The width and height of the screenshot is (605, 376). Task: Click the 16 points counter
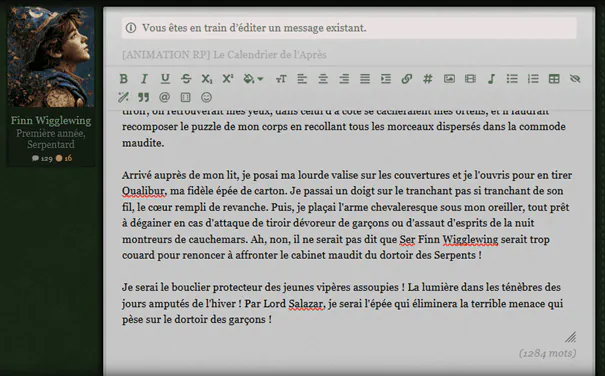tap(64, 158)
